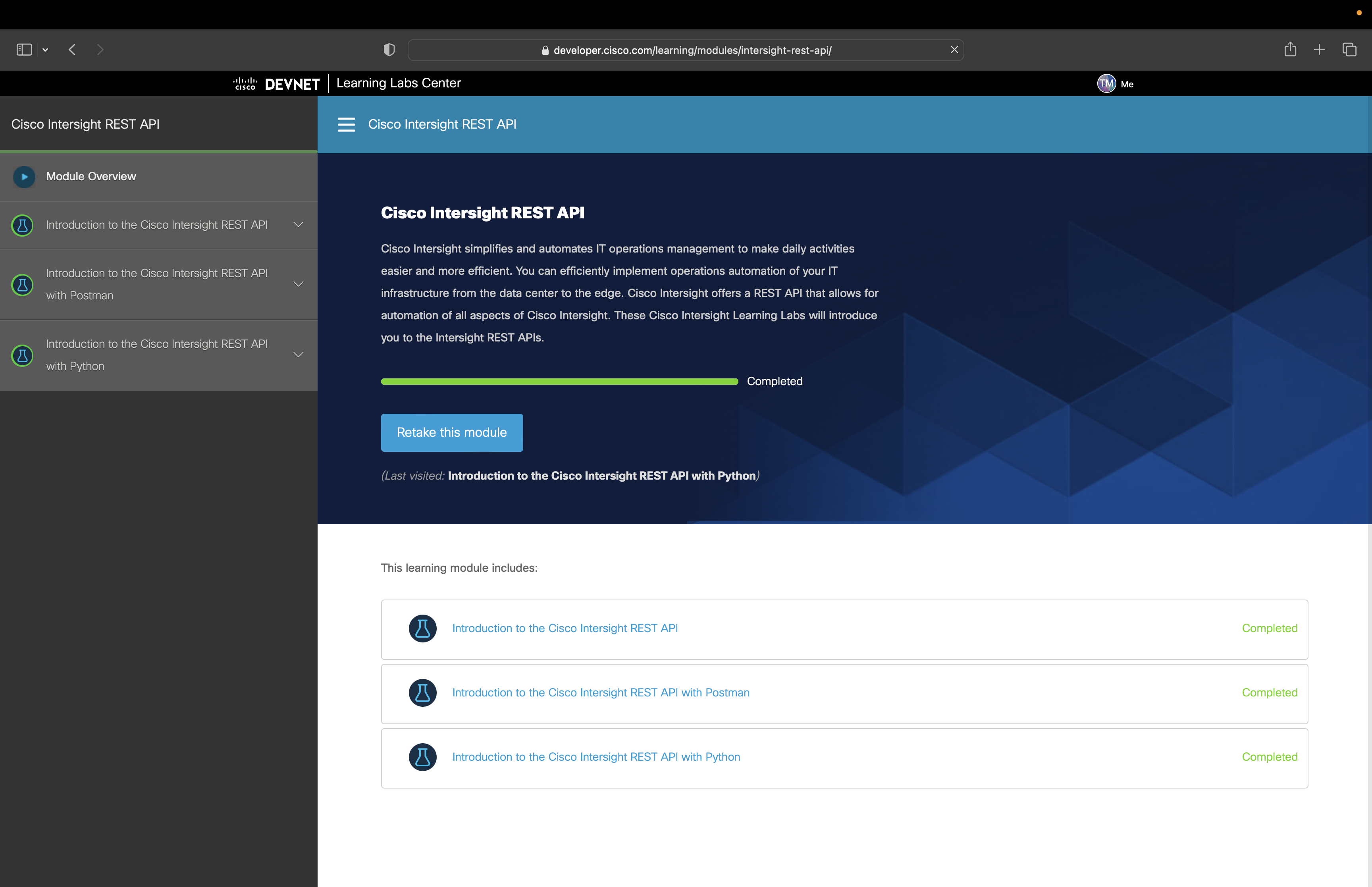Click the tab overview toggle at top right
The width and height of the screenshot is (1372, 887).
tap(1349, 50)
